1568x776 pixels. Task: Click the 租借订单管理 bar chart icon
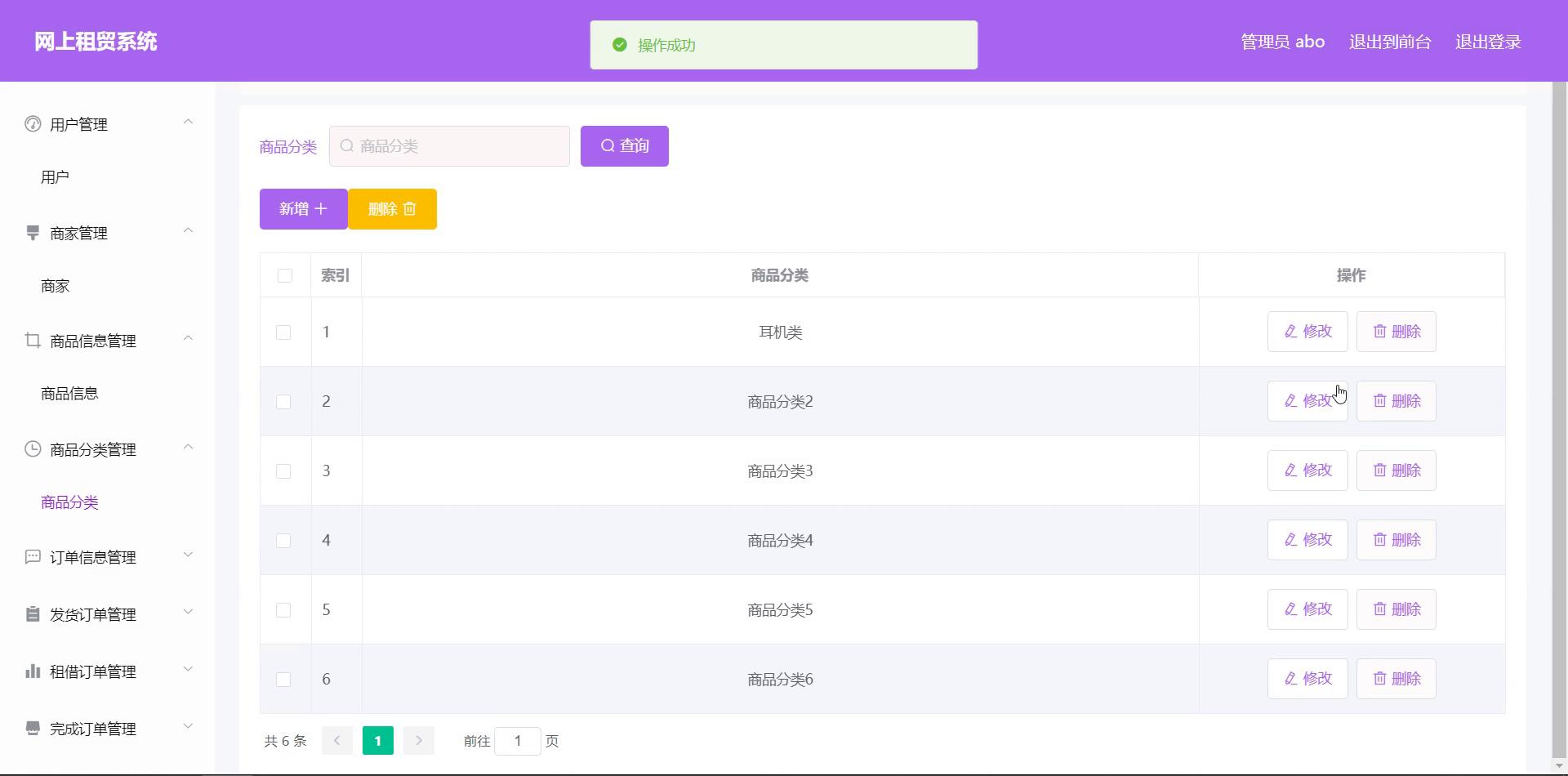click(x=33, y=671)
